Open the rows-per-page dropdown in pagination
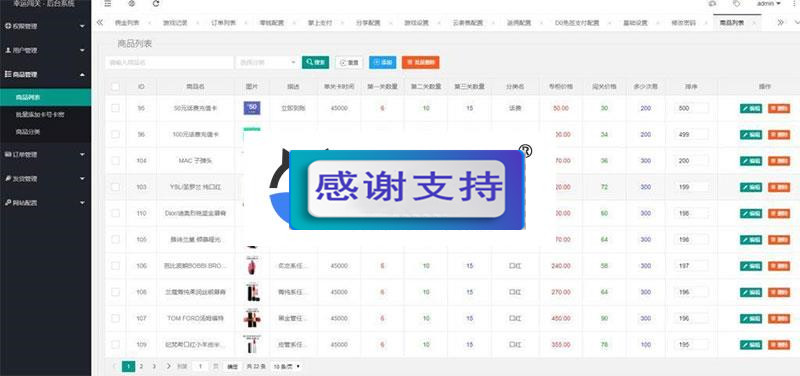This screenshot has width=800, height=376. 286,366
